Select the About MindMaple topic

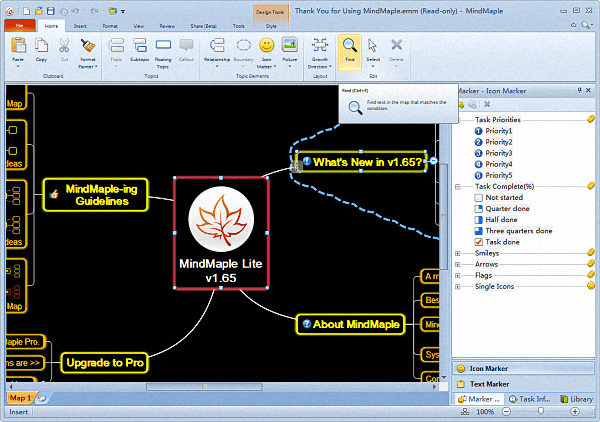point(351,324)
